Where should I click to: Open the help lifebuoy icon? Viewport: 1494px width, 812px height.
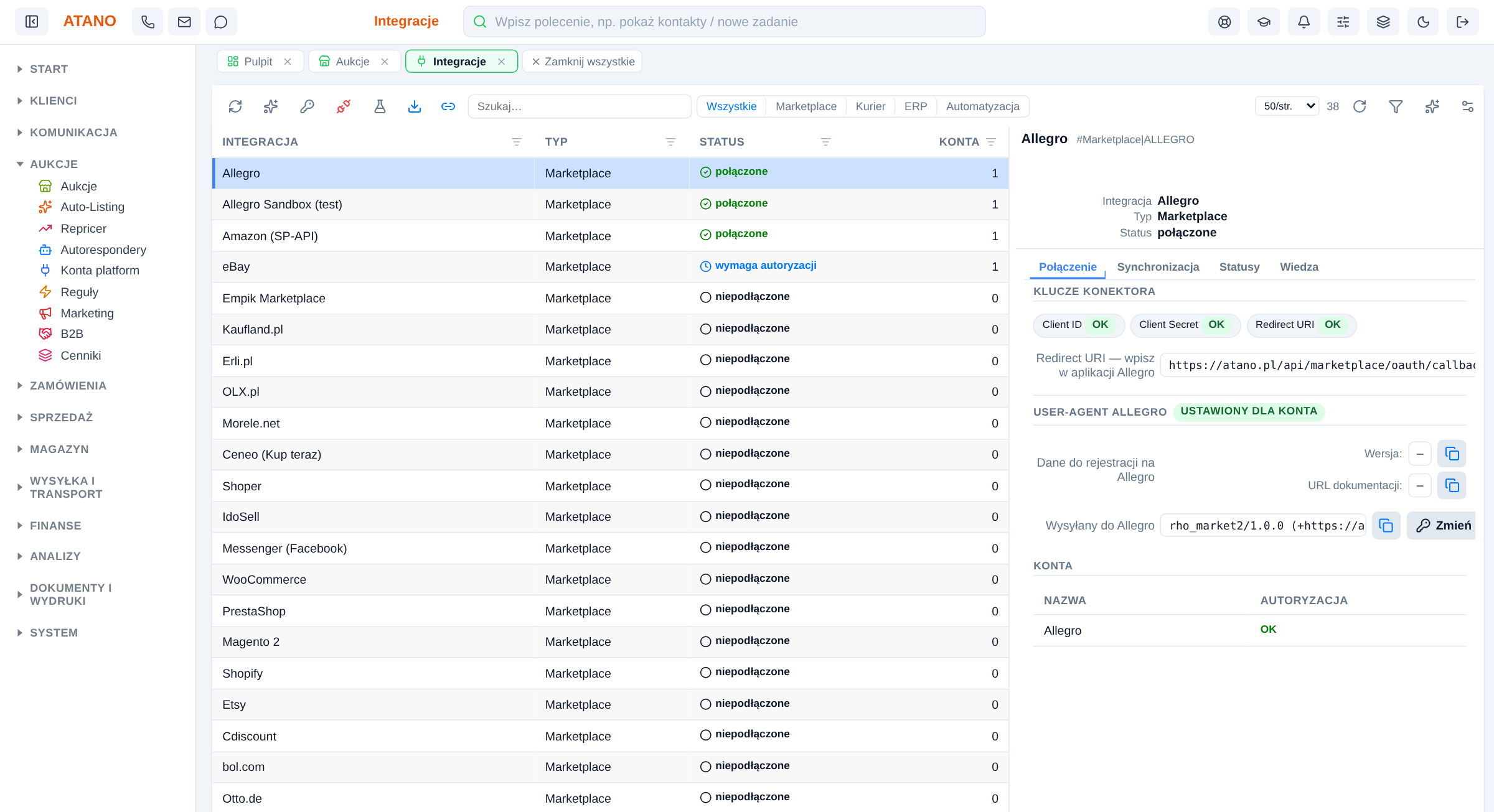1224,22
